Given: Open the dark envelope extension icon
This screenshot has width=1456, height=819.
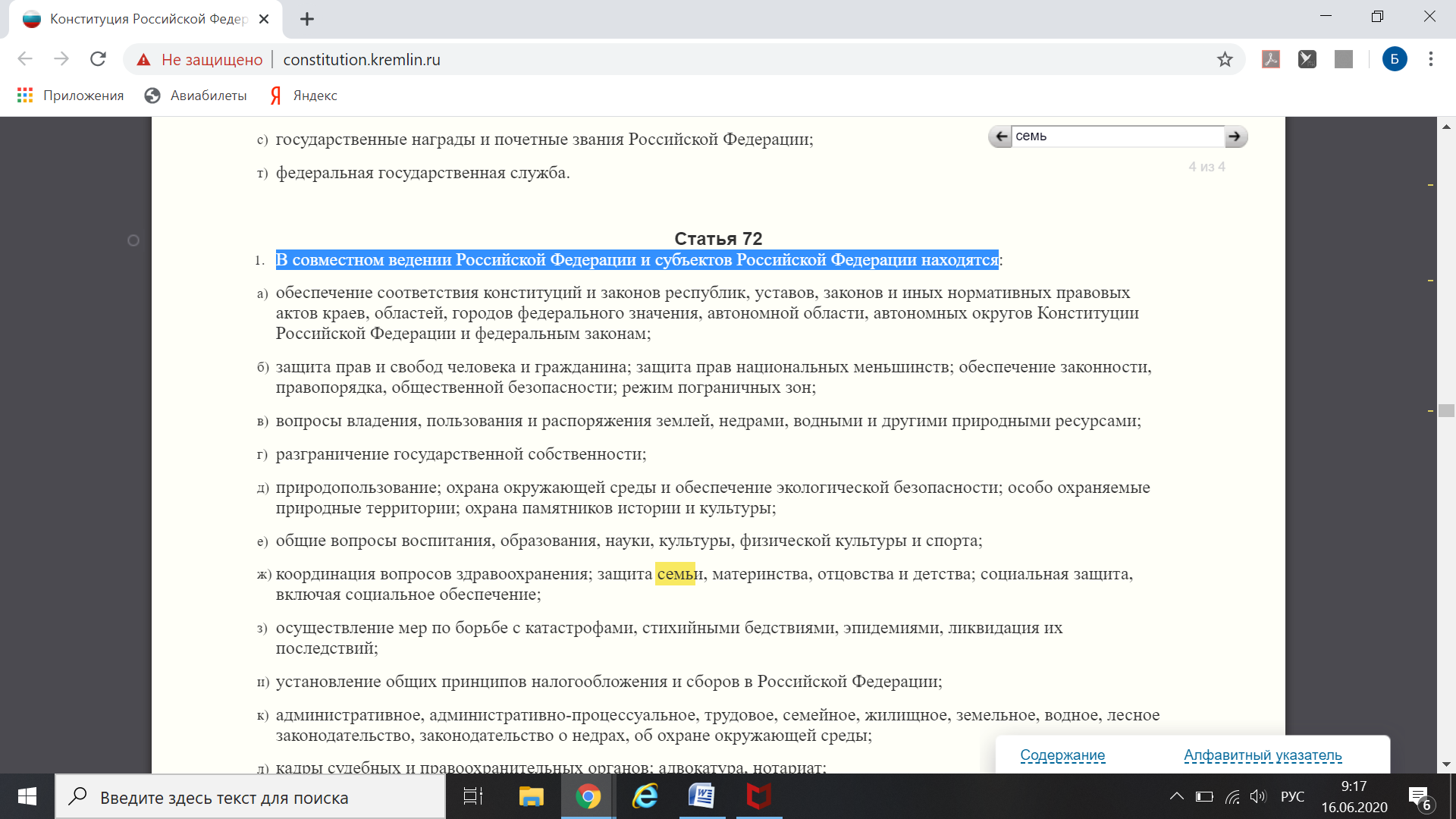Looking at the screenshot, I should pyautogui.click(x=1307, y=59).
